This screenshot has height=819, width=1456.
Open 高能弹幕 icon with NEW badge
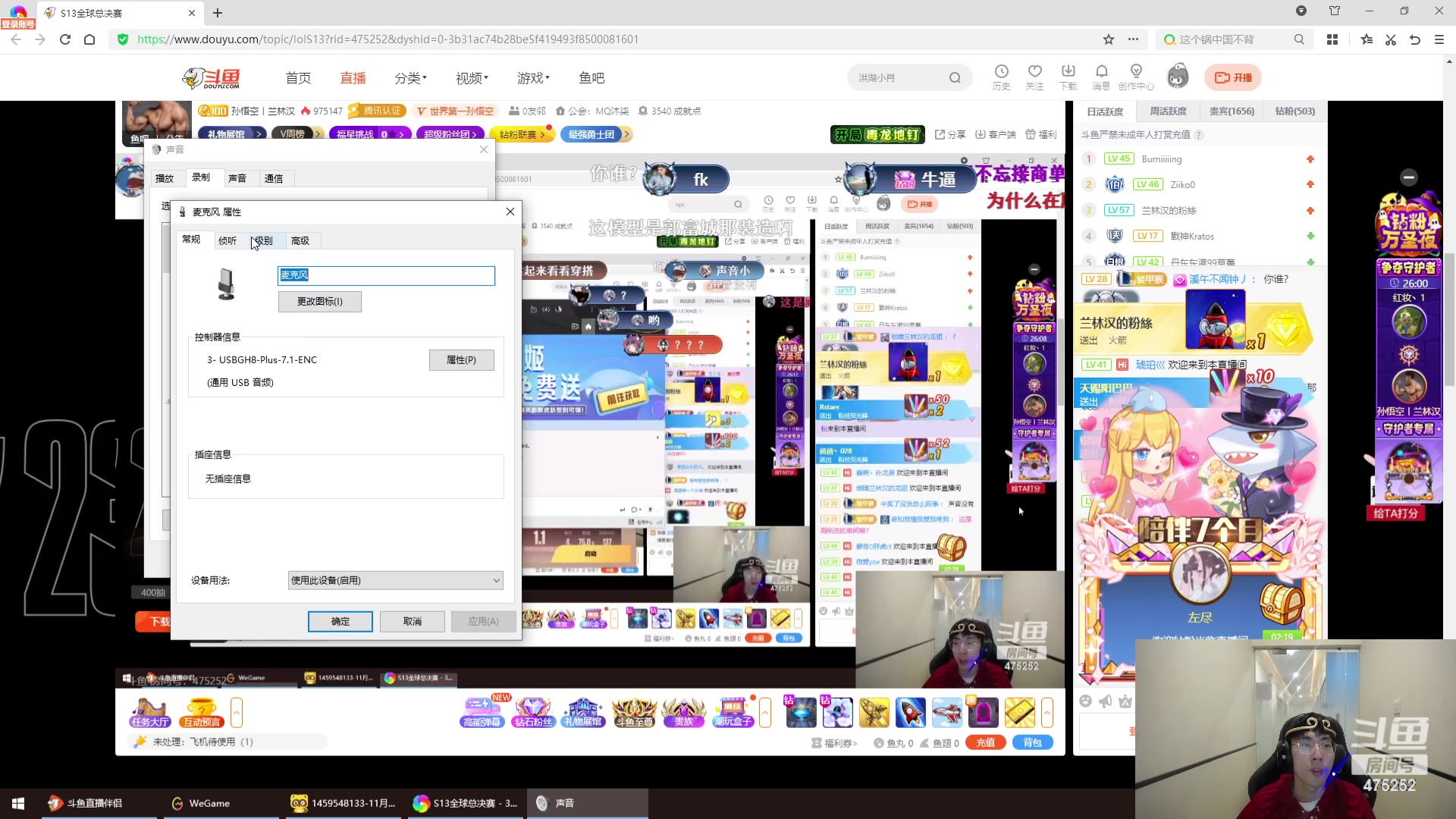coord(482,713)
